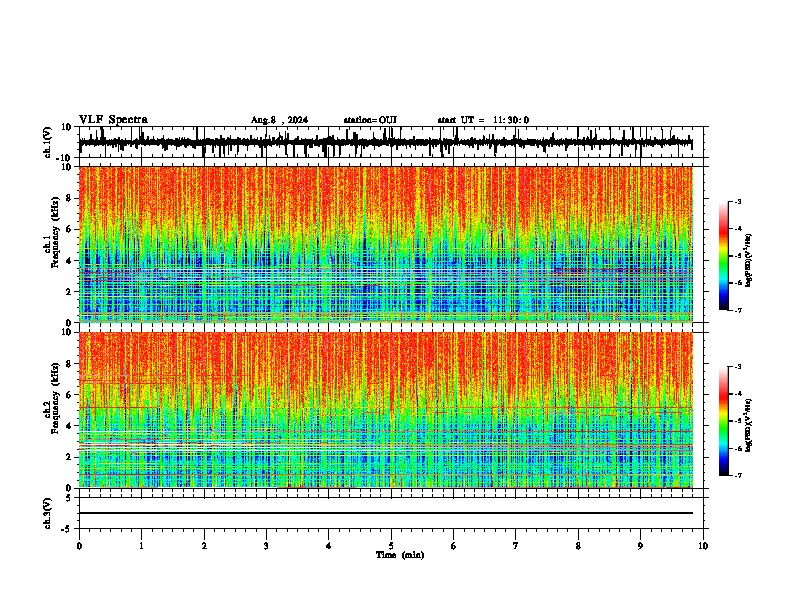
Task: Click the time axis tick label '2'
Action: (x=204, y=546)
